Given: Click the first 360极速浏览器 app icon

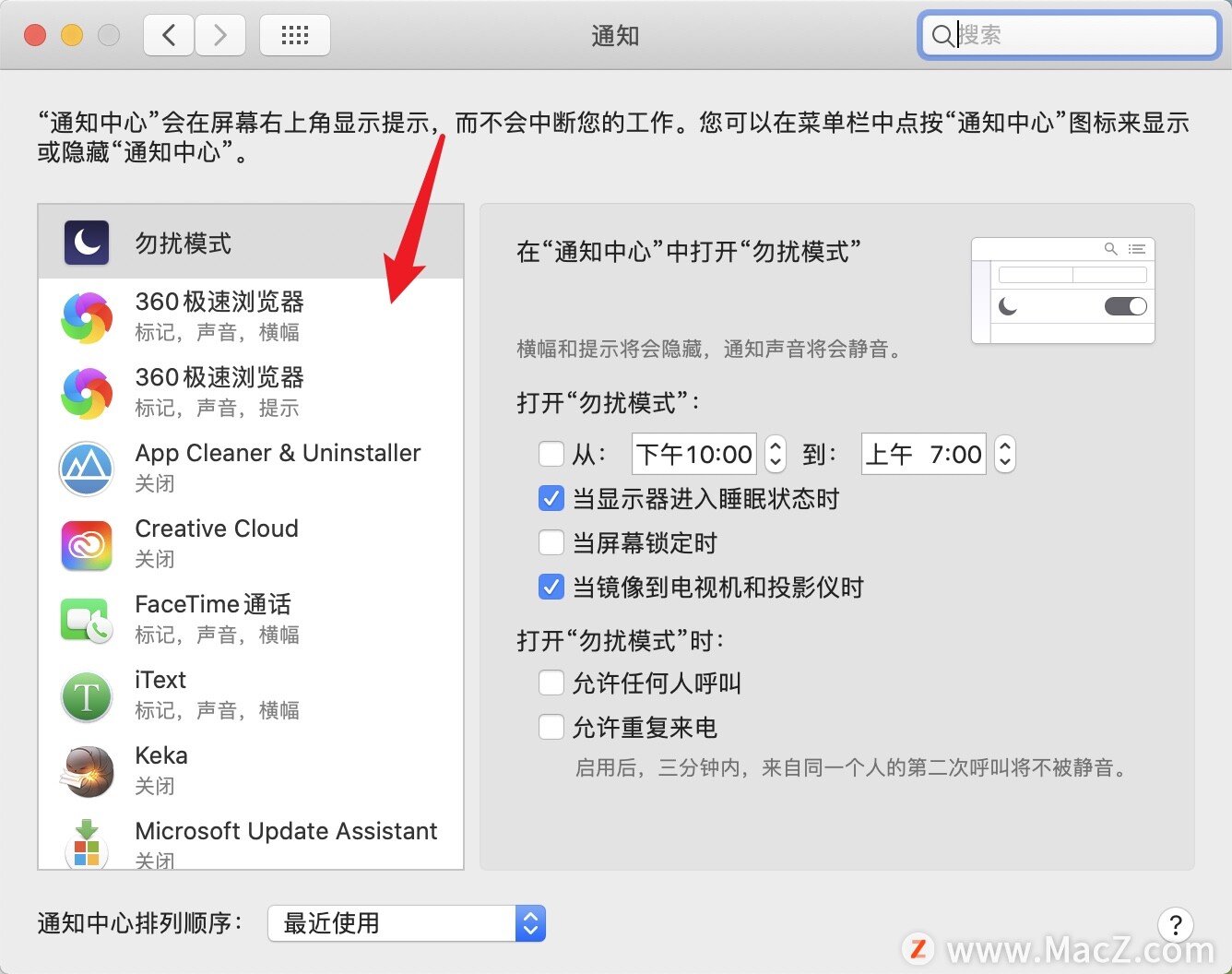Looking at the screenshot, I should 87,317.
